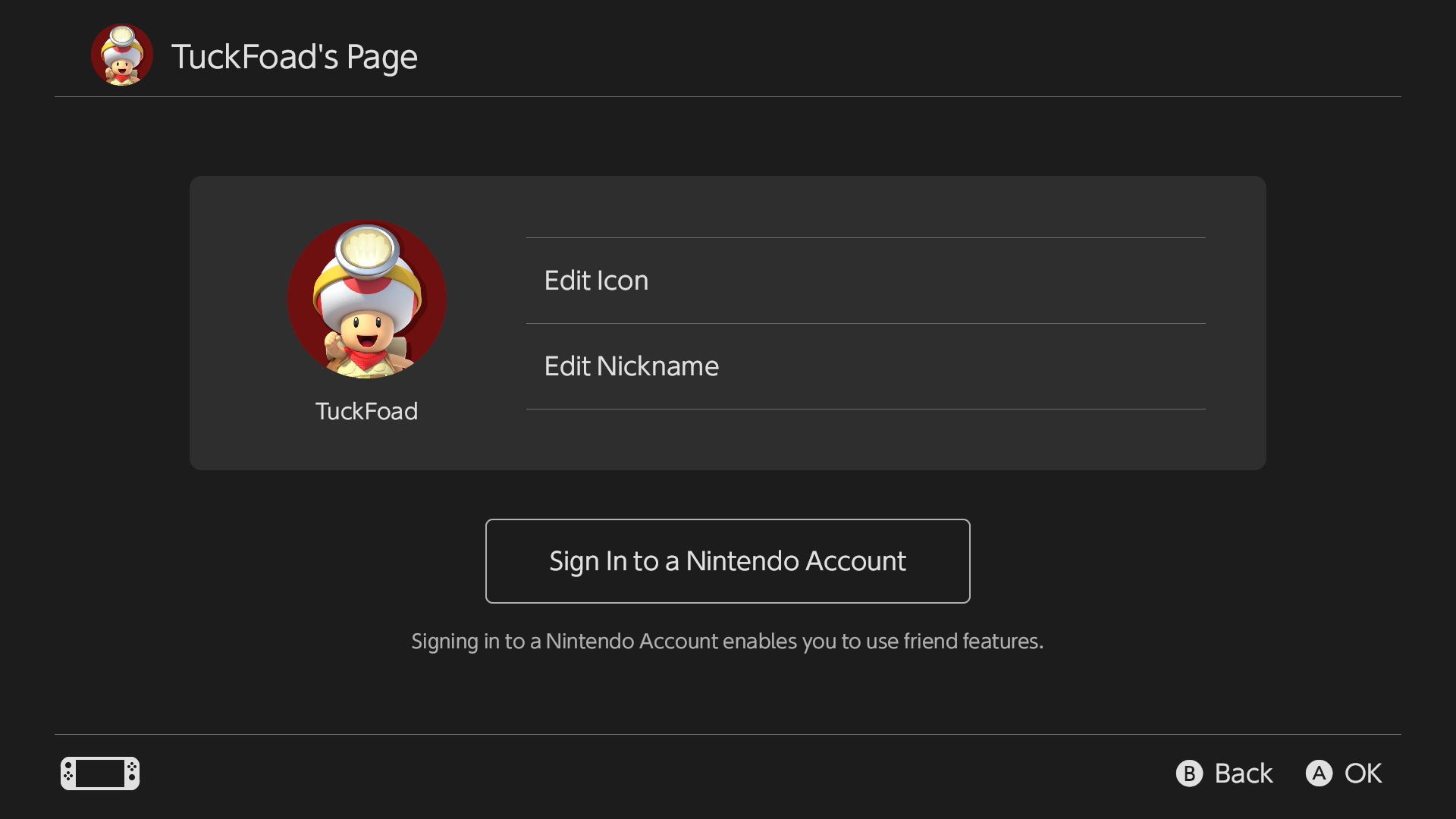Click the TuckFoad nickname under the avatar
This screenshot has height=819, width=1456.
pos(366,411)
